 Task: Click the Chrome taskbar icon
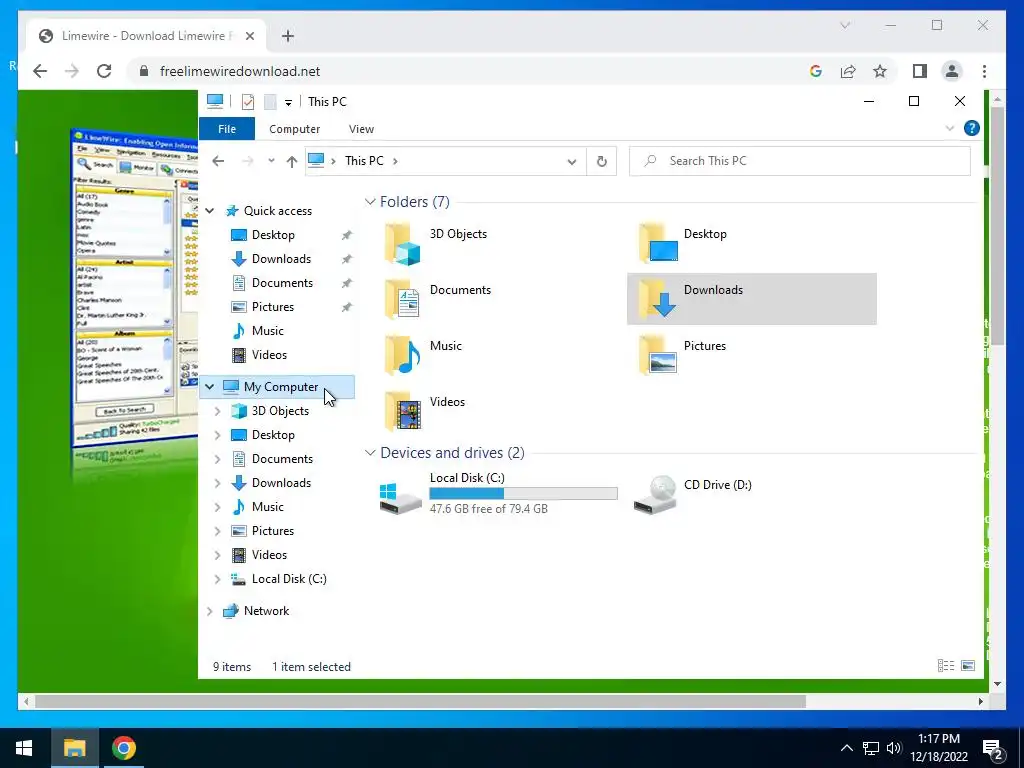click(x=123, y=748)
